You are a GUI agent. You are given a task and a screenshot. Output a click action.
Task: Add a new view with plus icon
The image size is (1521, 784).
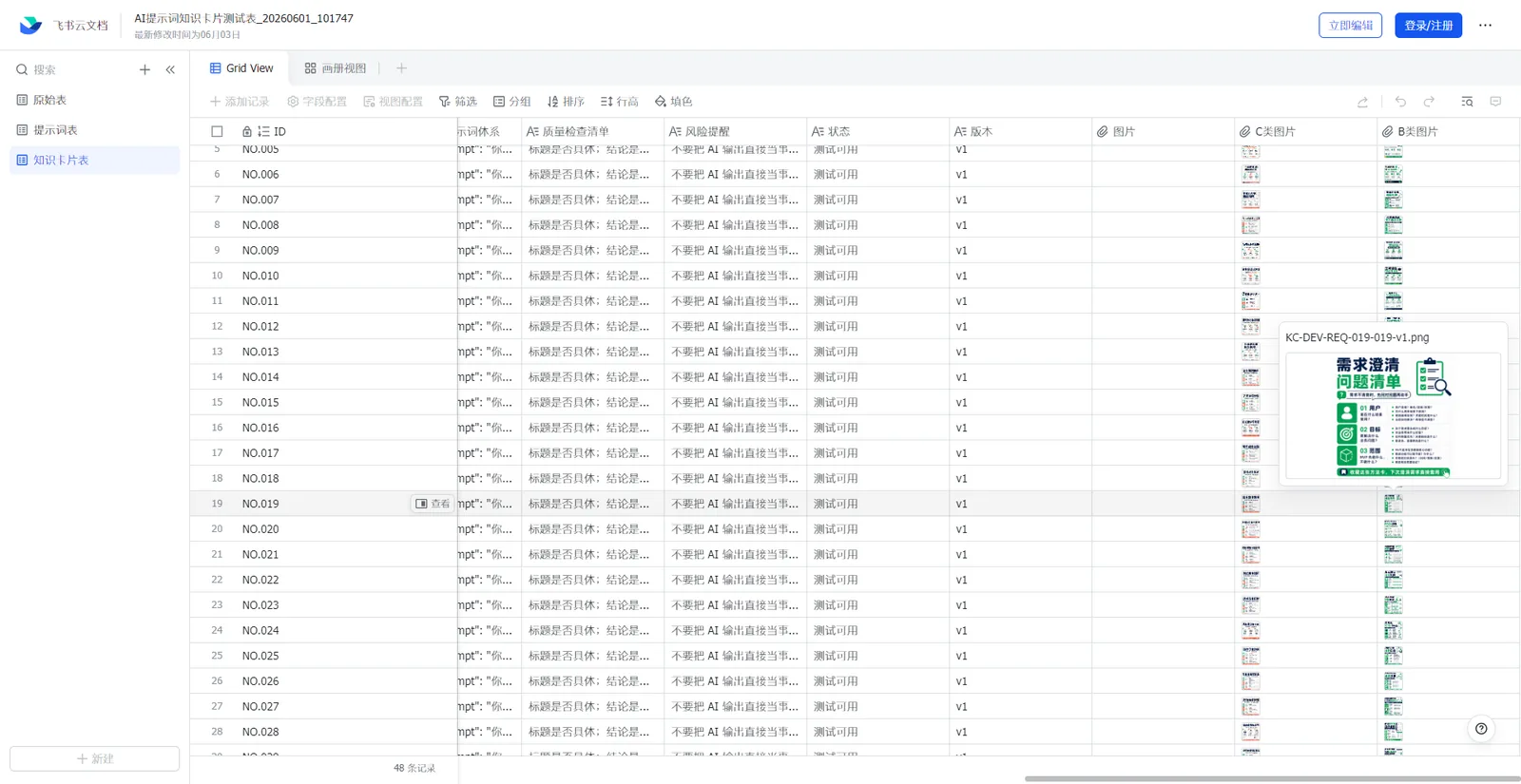[401, 68]
